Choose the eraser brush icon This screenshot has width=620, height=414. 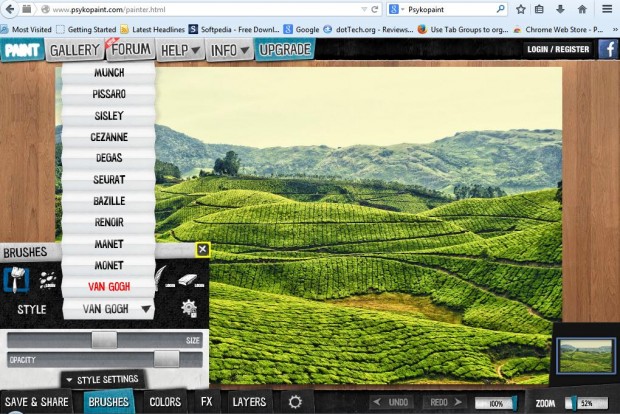pyautogui.click(x=191, y=280)
